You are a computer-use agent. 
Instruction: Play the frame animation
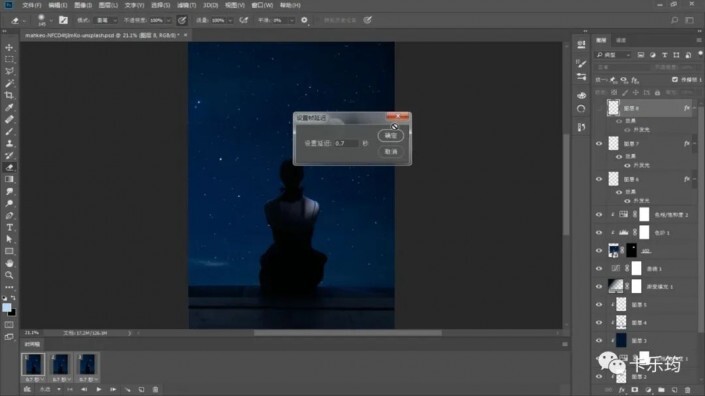point(98,389)
